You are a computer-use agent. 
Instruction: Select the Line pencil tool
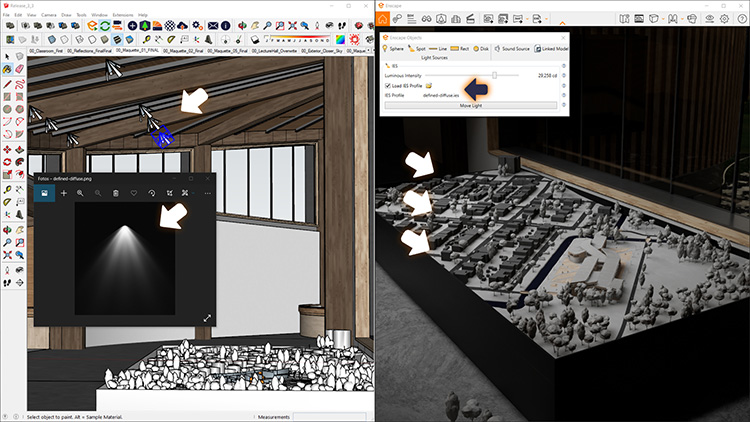click(7, 85)
